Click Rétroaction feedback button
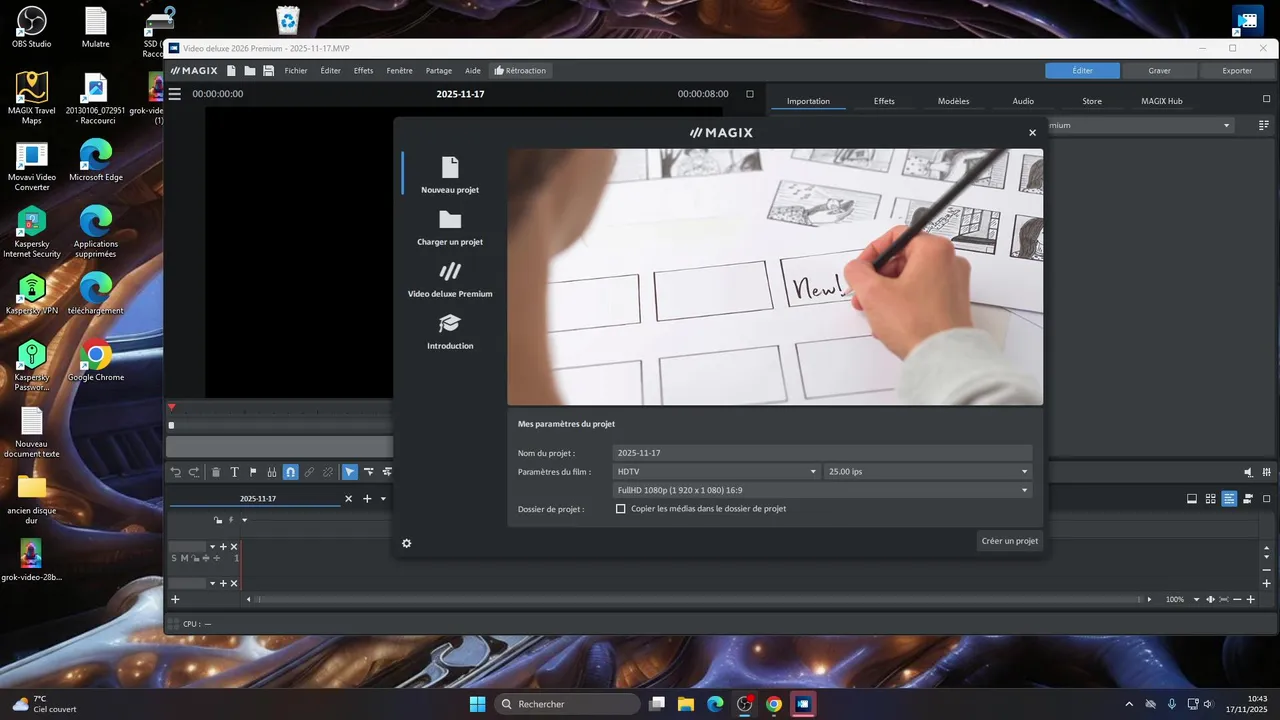 520,71
